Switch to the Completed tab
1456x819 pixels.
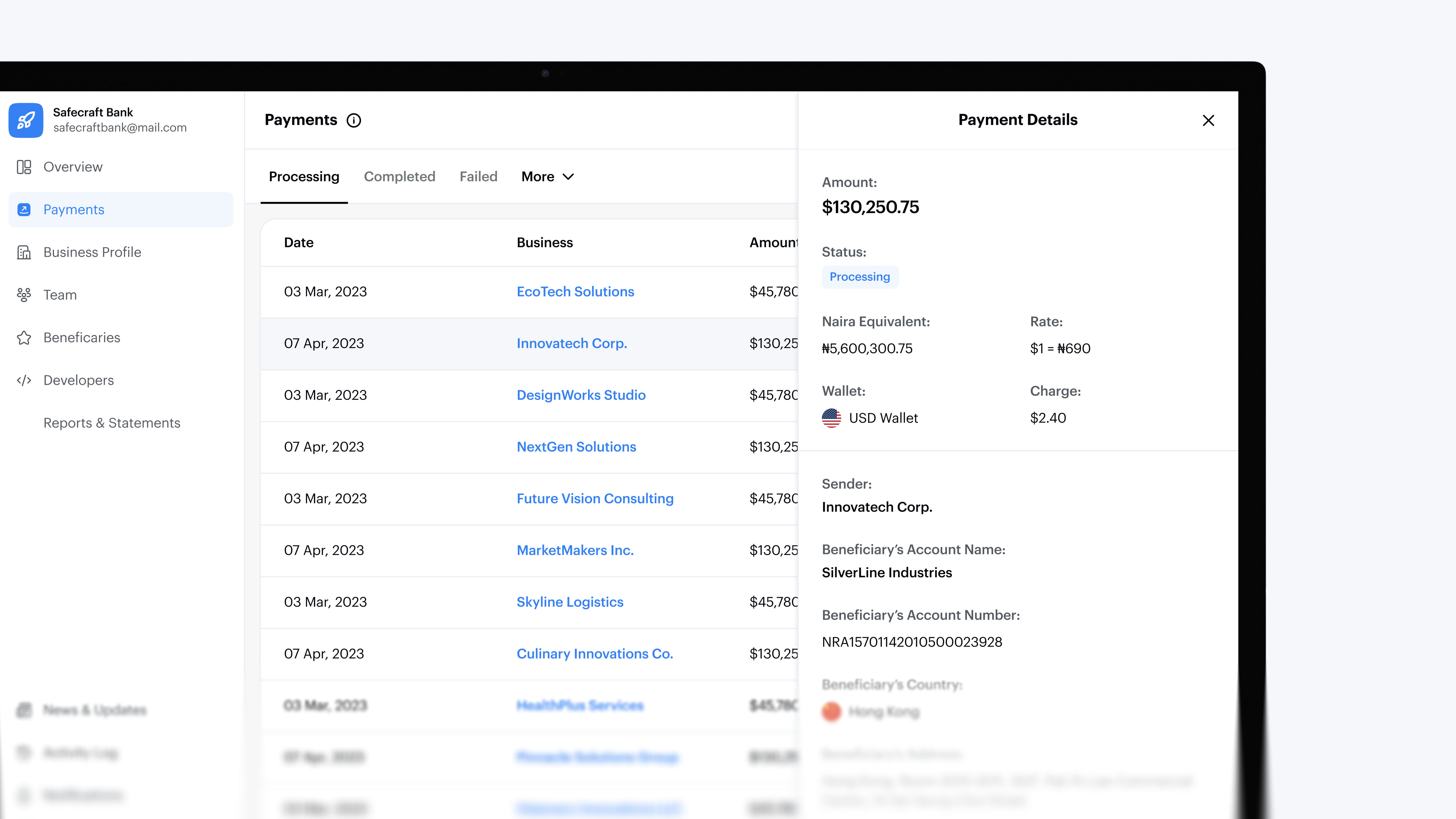pyautogui.click(x=400, y=176)
